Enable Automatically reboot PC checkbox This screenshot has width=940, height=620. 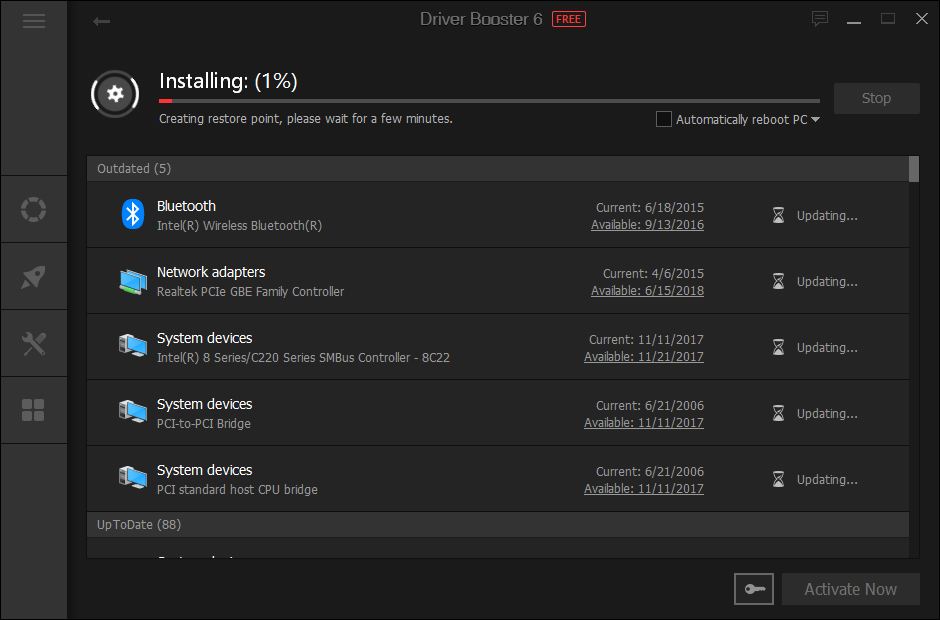click(664, 119)
